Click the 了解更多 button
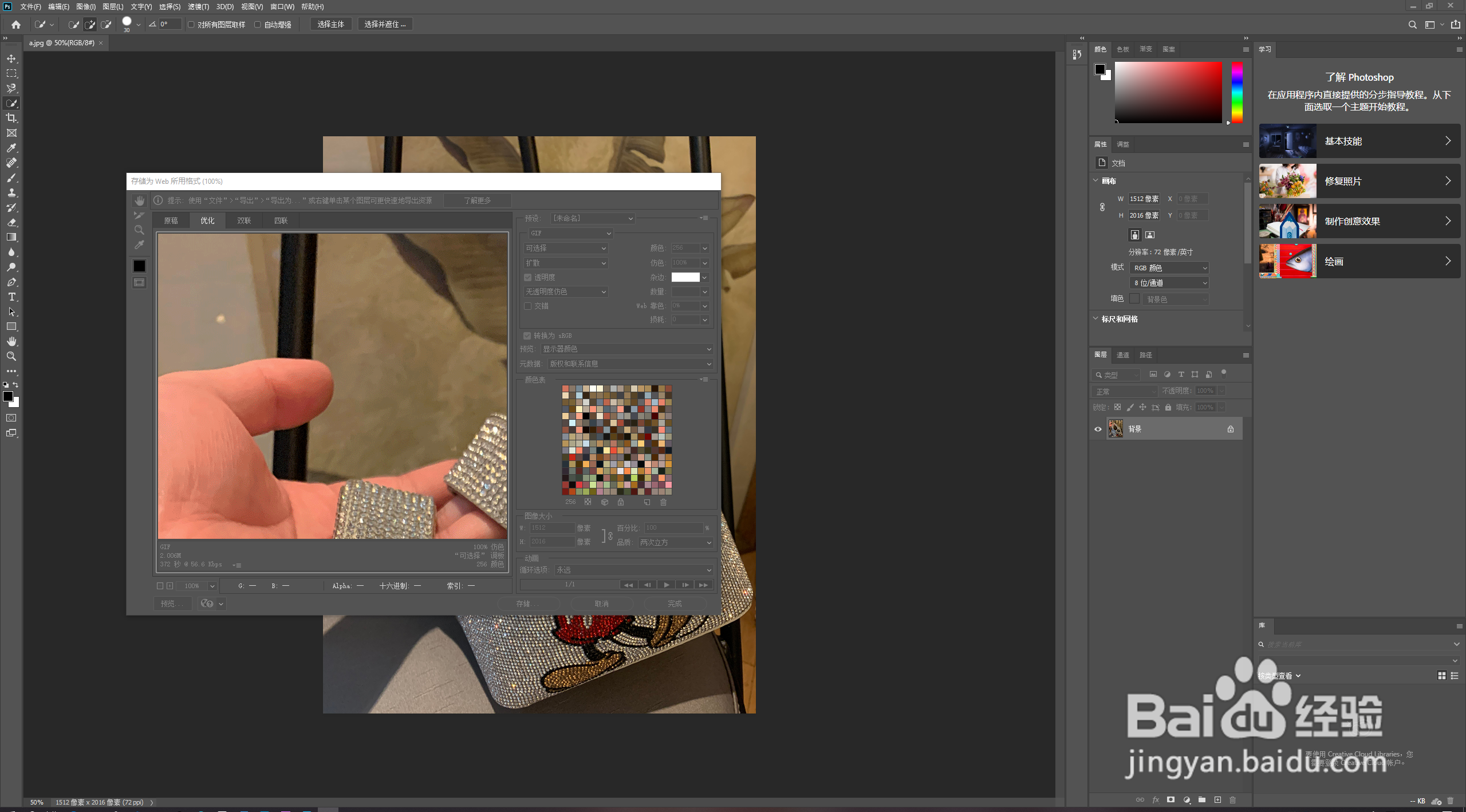This screenshot has width=1466, height=812. tap(477, 200)
